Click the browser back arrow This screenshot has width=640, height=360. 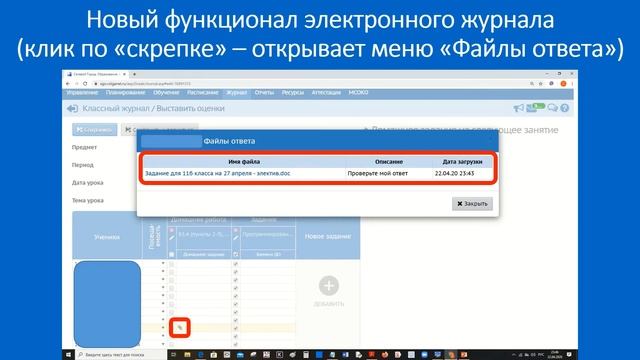tap(68, 84)
